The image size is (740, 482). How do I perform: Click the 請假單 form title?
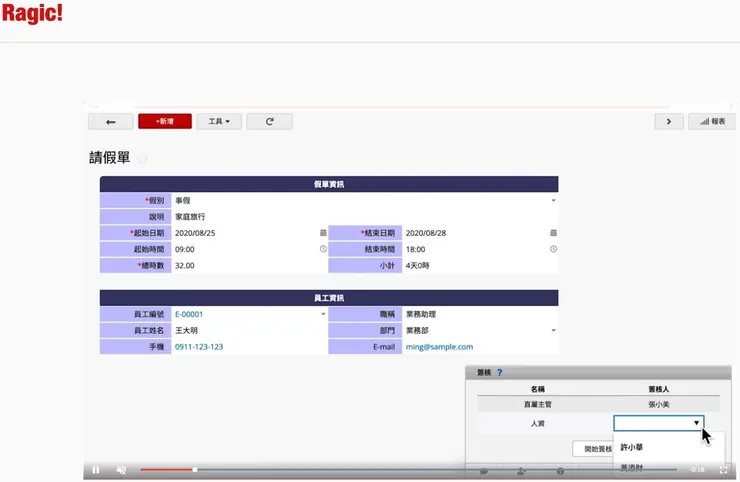[109, 158]
